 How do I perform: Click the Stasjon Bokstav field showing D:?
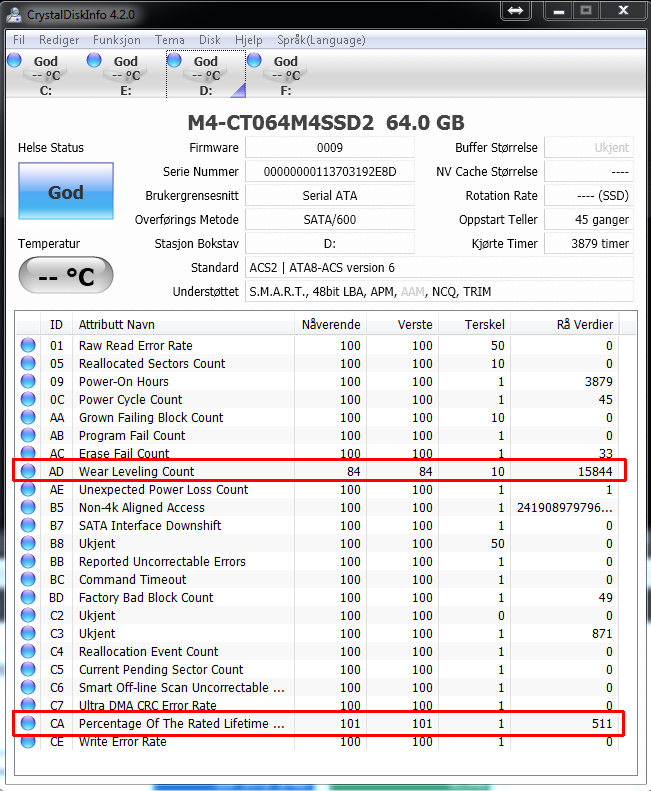click(330, 244)
